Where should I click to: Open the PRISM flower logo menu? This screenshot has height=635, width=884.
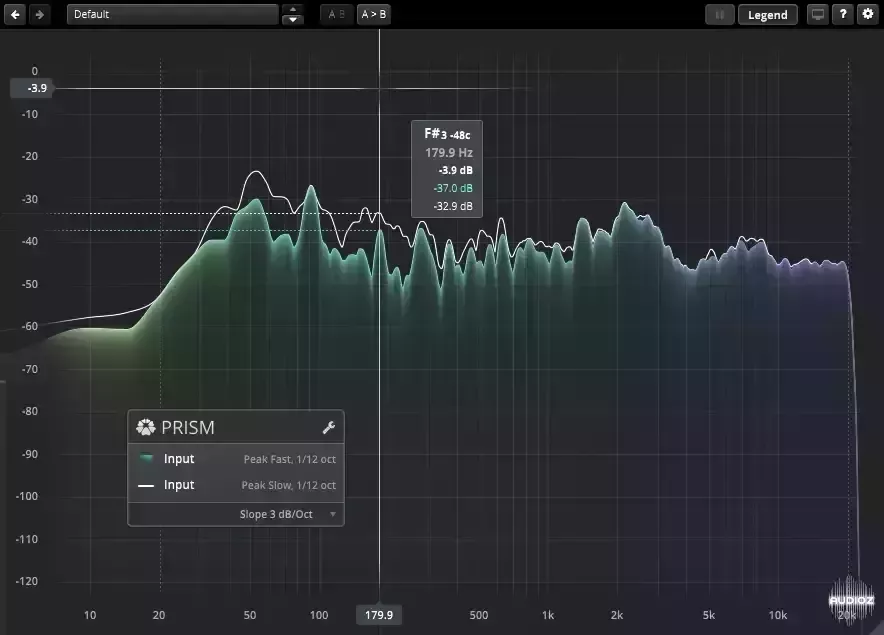pos(144,427)
